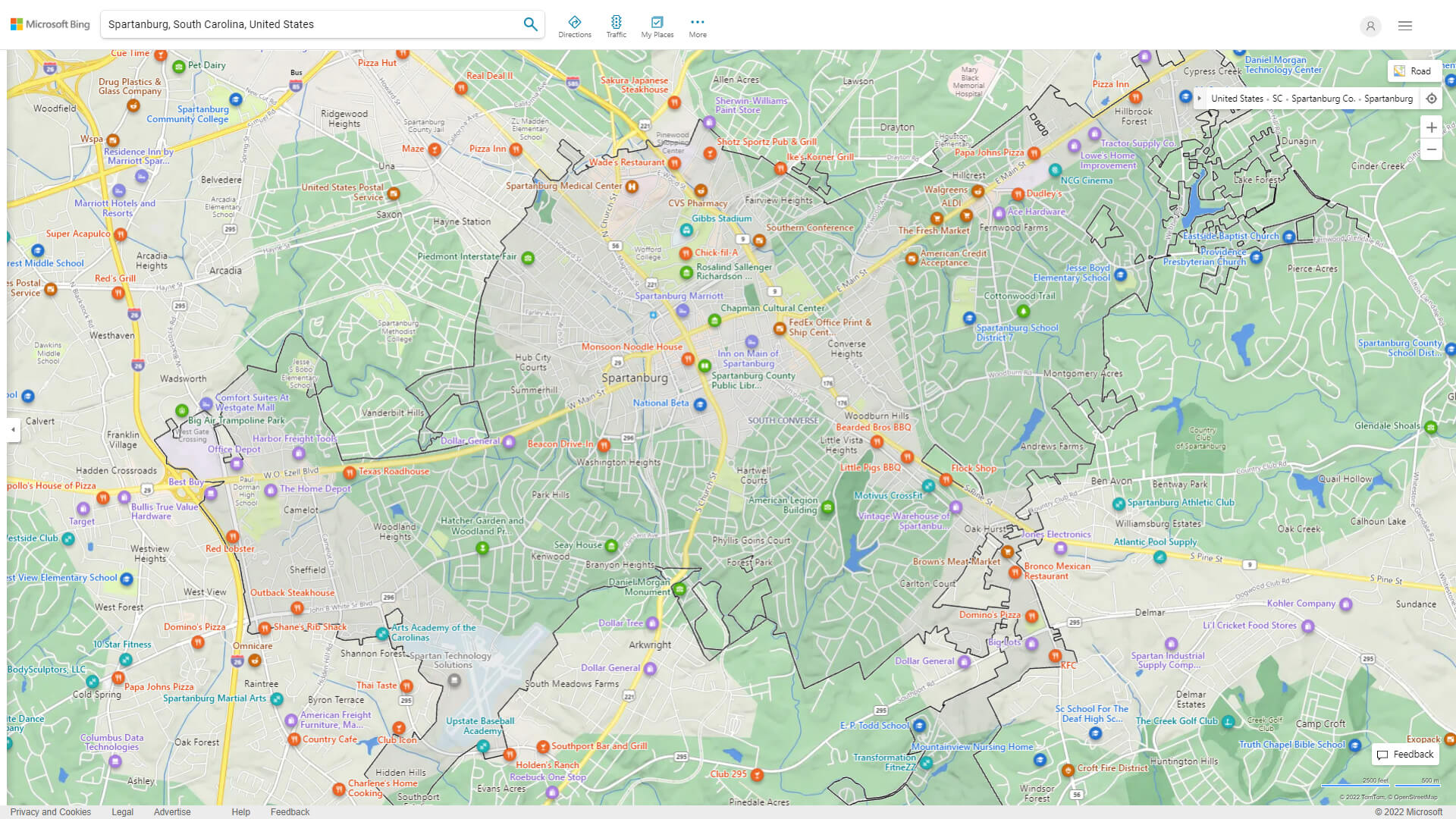Open the Road map style dropdown
1456x819 pixels.
pyautogui.click(x=1415, y=71)
